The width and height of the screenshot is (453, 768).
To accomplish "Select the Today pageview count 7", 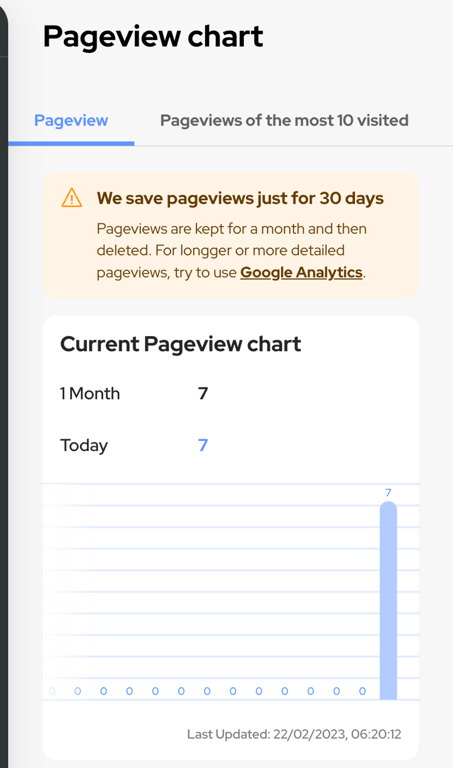I will pyautogui.click(x=203, y=445).
